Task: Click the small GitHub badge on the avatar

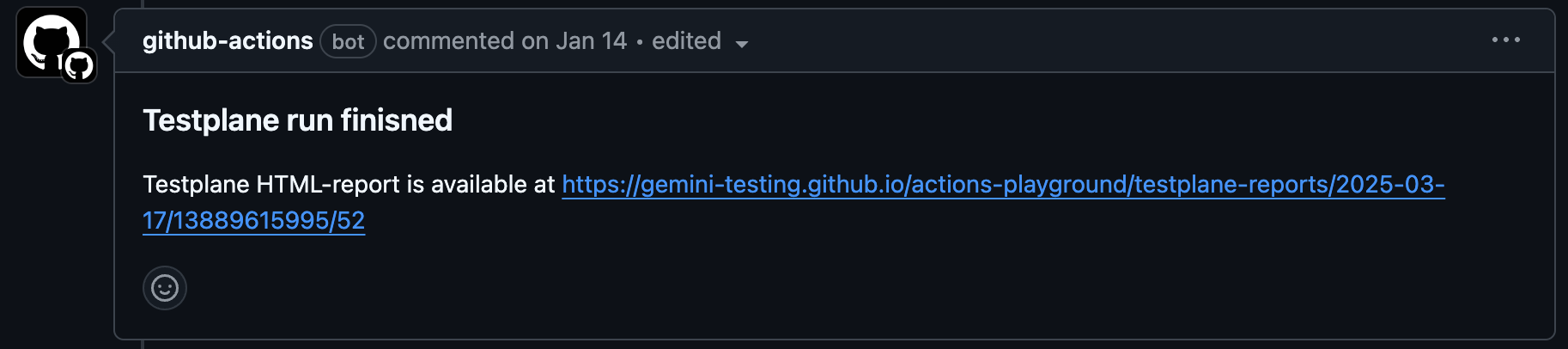Action: click(79, 66)
